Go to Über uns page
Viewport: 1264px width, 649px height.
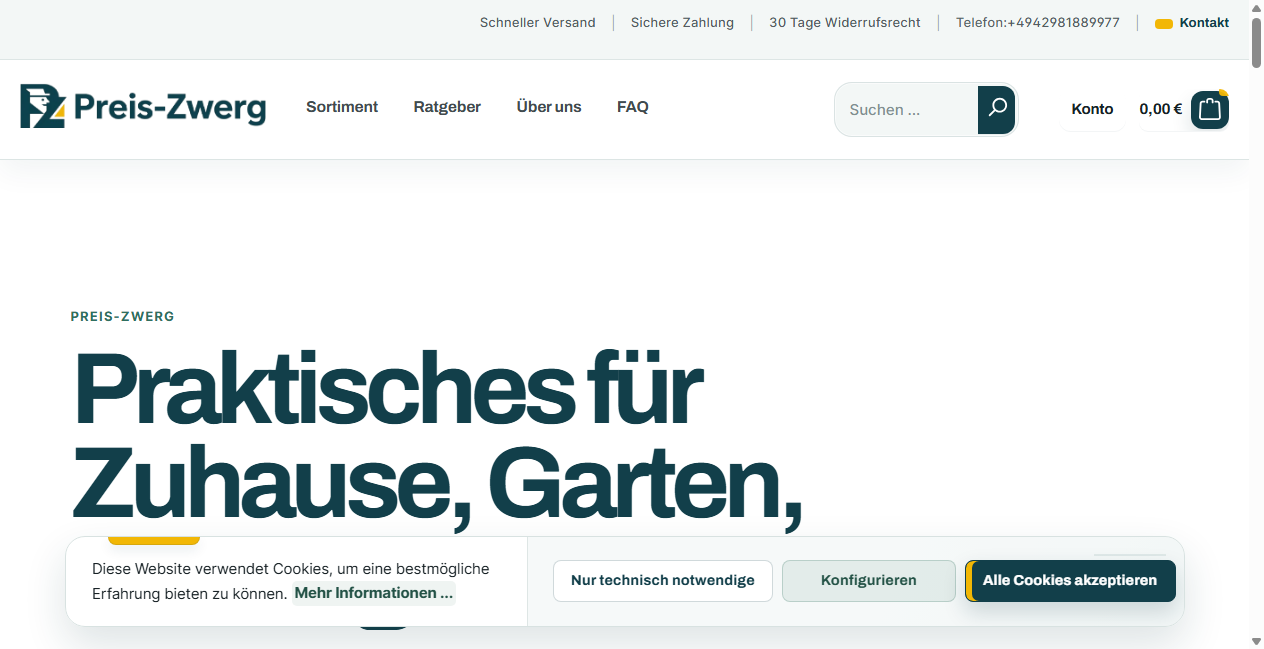coord(549,107)
